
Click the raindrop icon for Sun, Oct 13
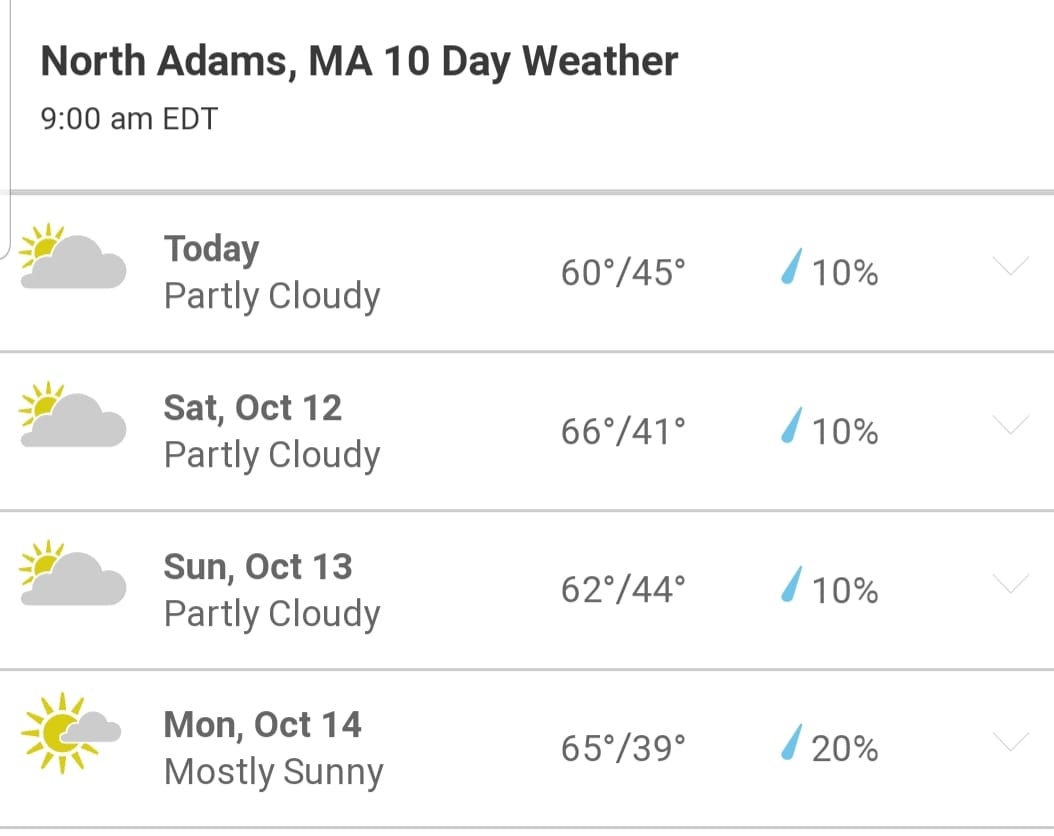point(792,584)
